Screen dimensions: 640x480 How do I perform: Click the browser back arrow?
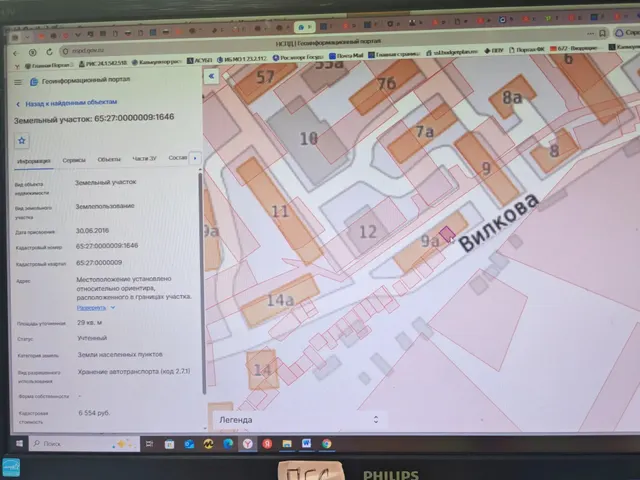tap(16, 53)
